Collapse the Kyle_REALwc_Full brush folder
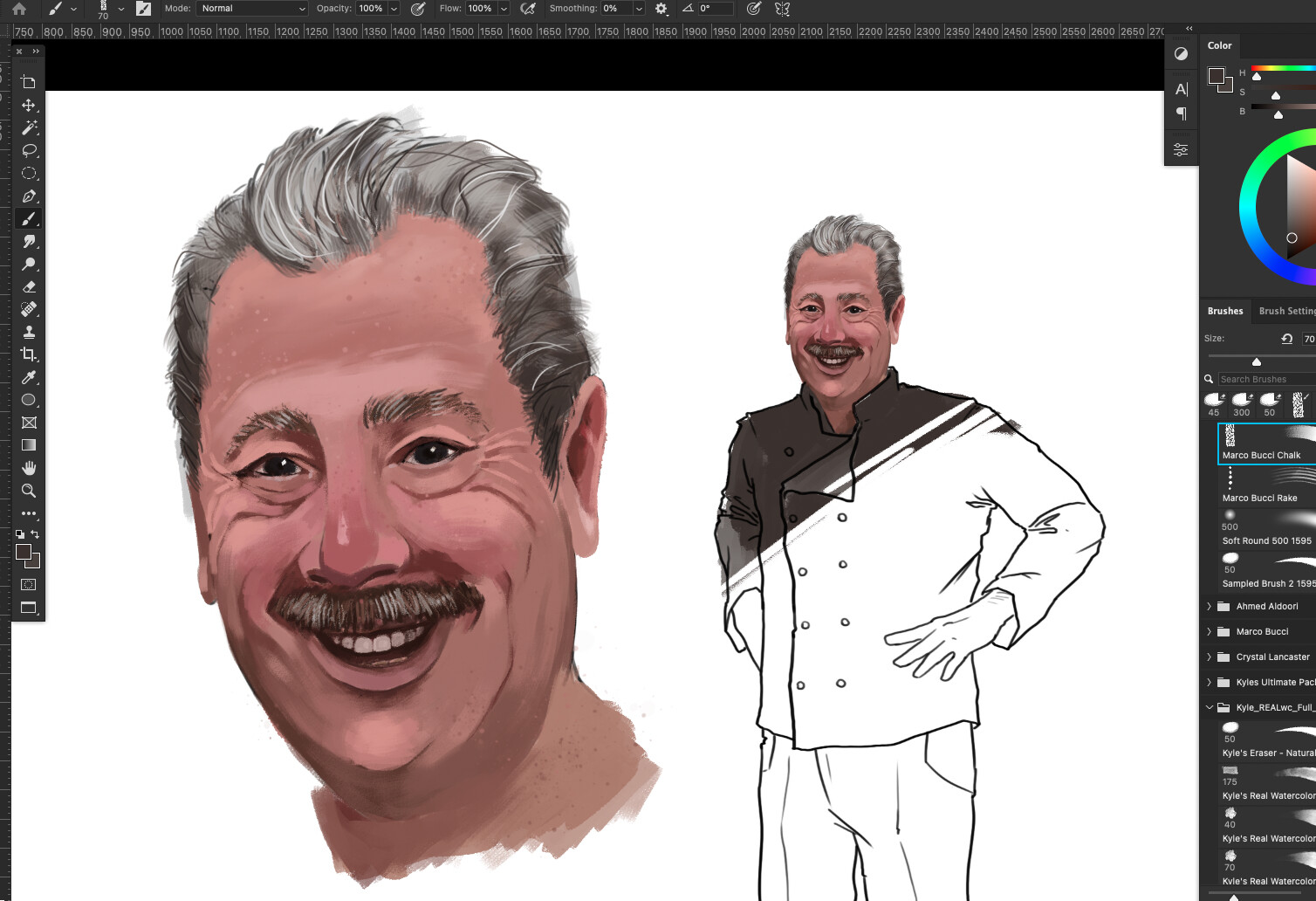The image size is (1316, 901). pos(1209,707)
